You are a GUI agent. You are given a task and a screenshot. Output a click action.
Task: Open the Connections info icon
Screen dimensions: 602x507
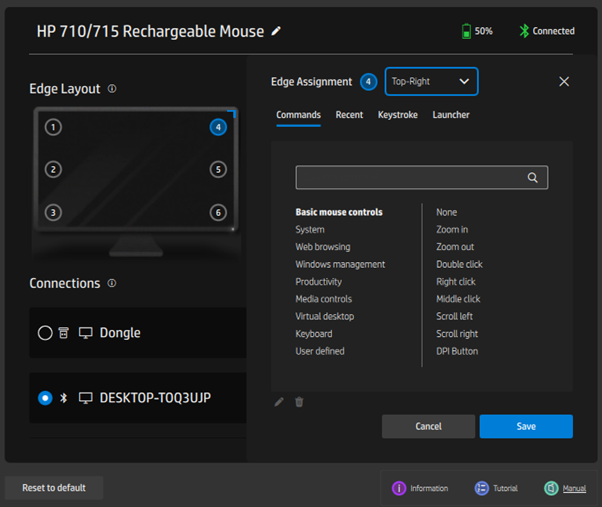click(x=112, y=283)
